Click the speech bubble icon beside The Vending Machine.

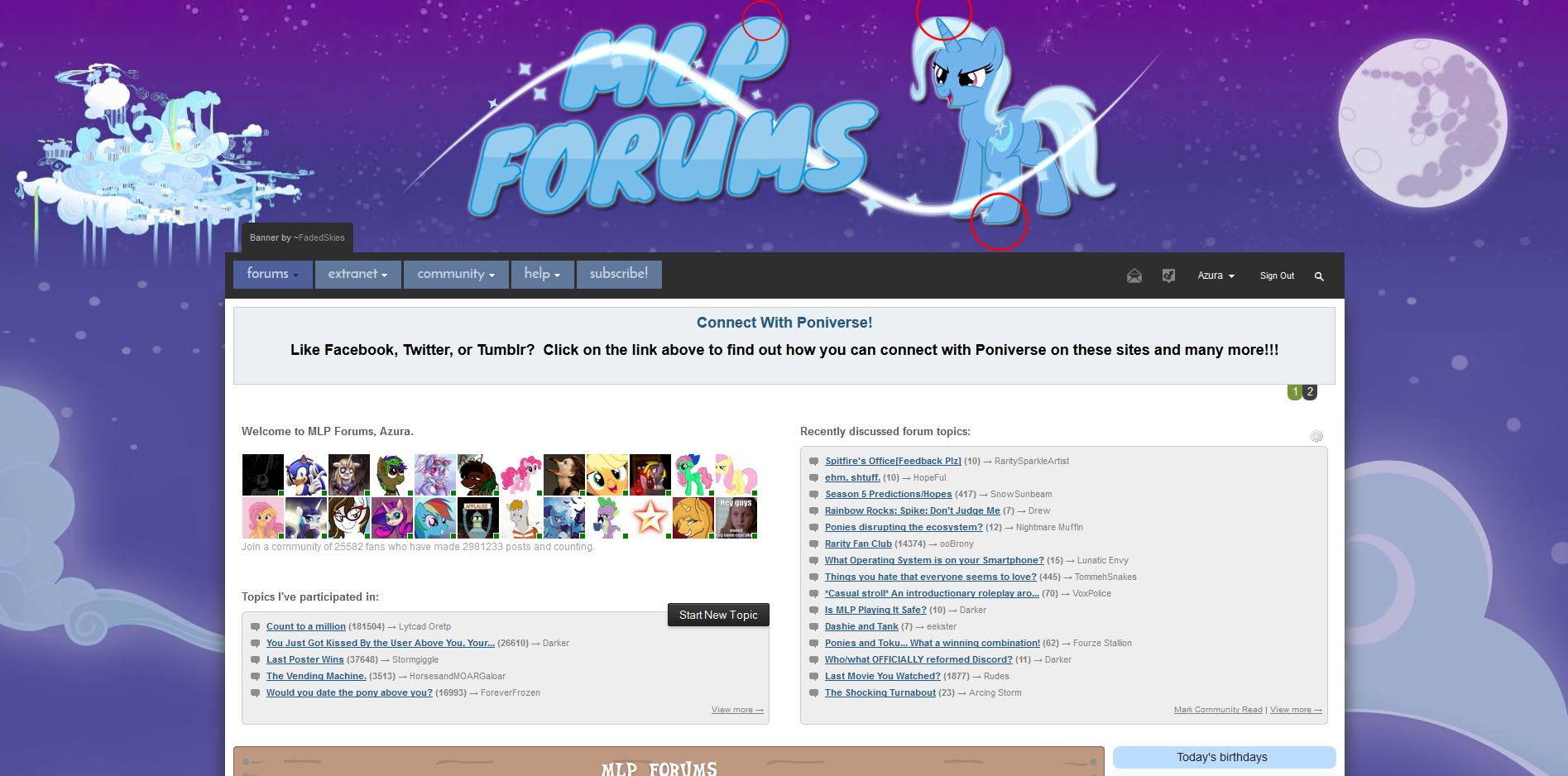[x=256, y=677]
